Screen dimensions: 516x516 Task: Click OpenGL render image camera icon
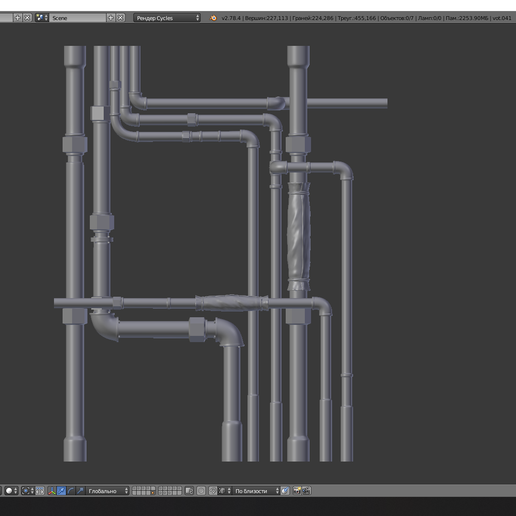(x=297, y=491)
